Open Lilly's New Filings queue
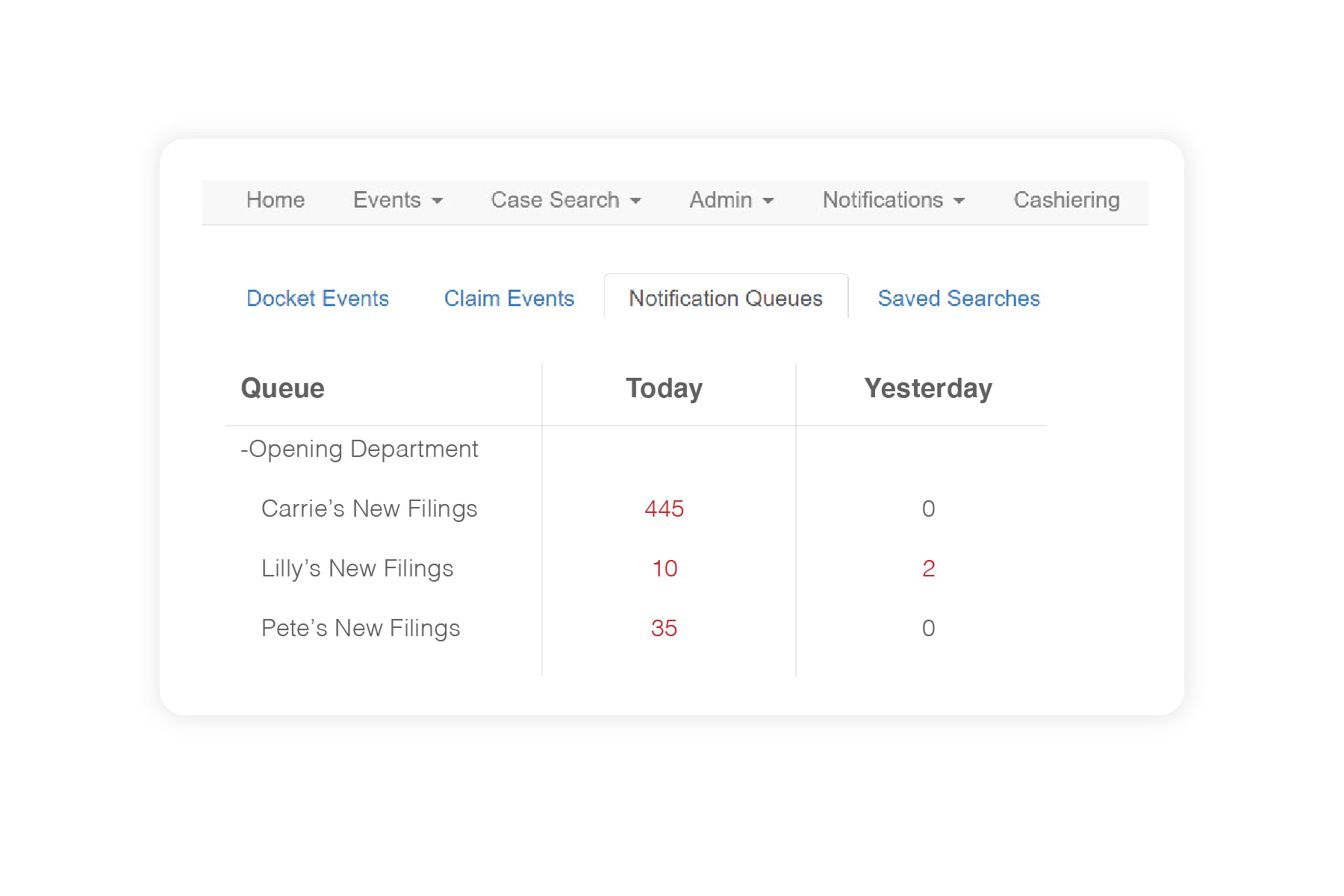Screen dimensions: 1344x896 click(x=357, y=569)
